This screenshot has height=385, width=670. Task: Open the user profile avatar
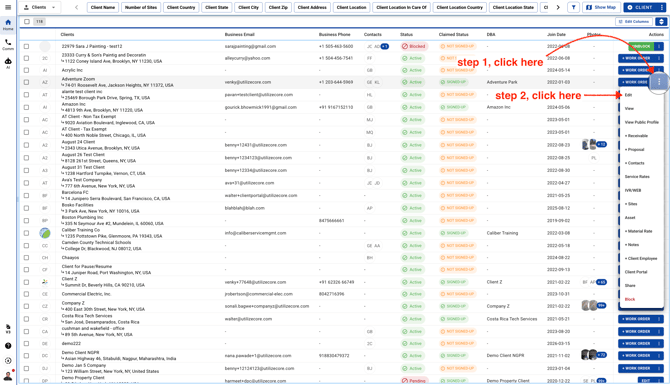(x=8, y=376)
